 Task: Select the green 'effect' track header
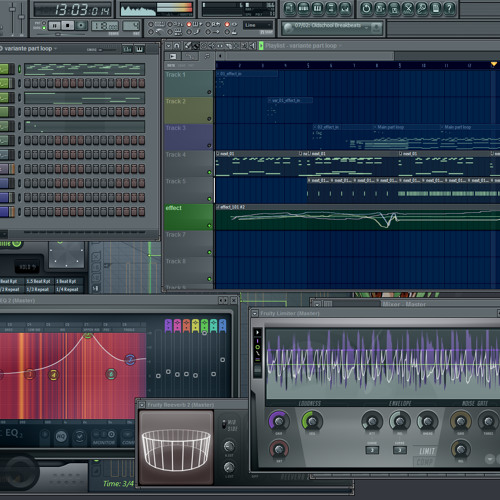pyautogui.click(x=189, y=217)
